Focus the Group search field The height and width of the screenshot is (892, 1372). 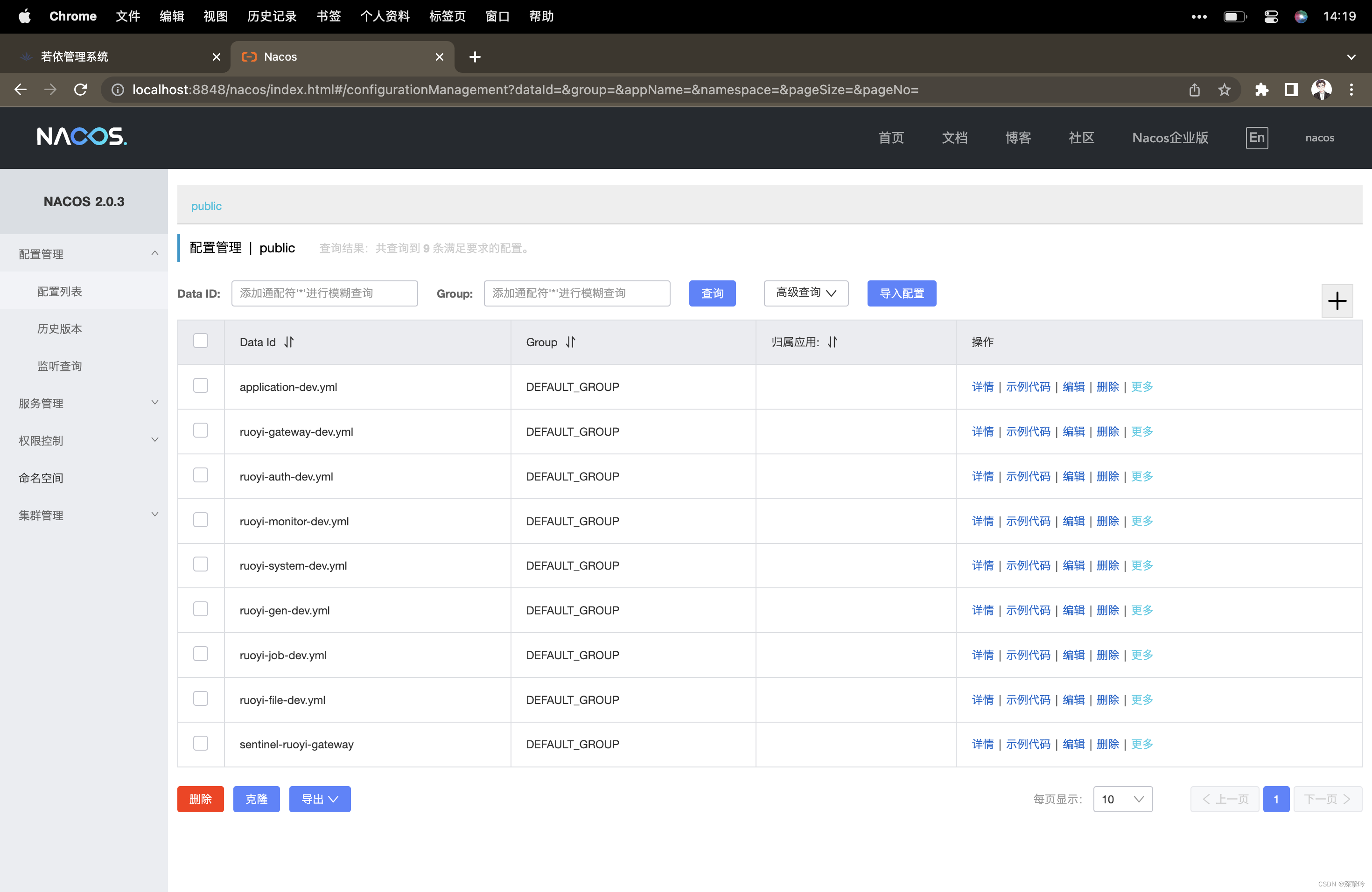577,293
